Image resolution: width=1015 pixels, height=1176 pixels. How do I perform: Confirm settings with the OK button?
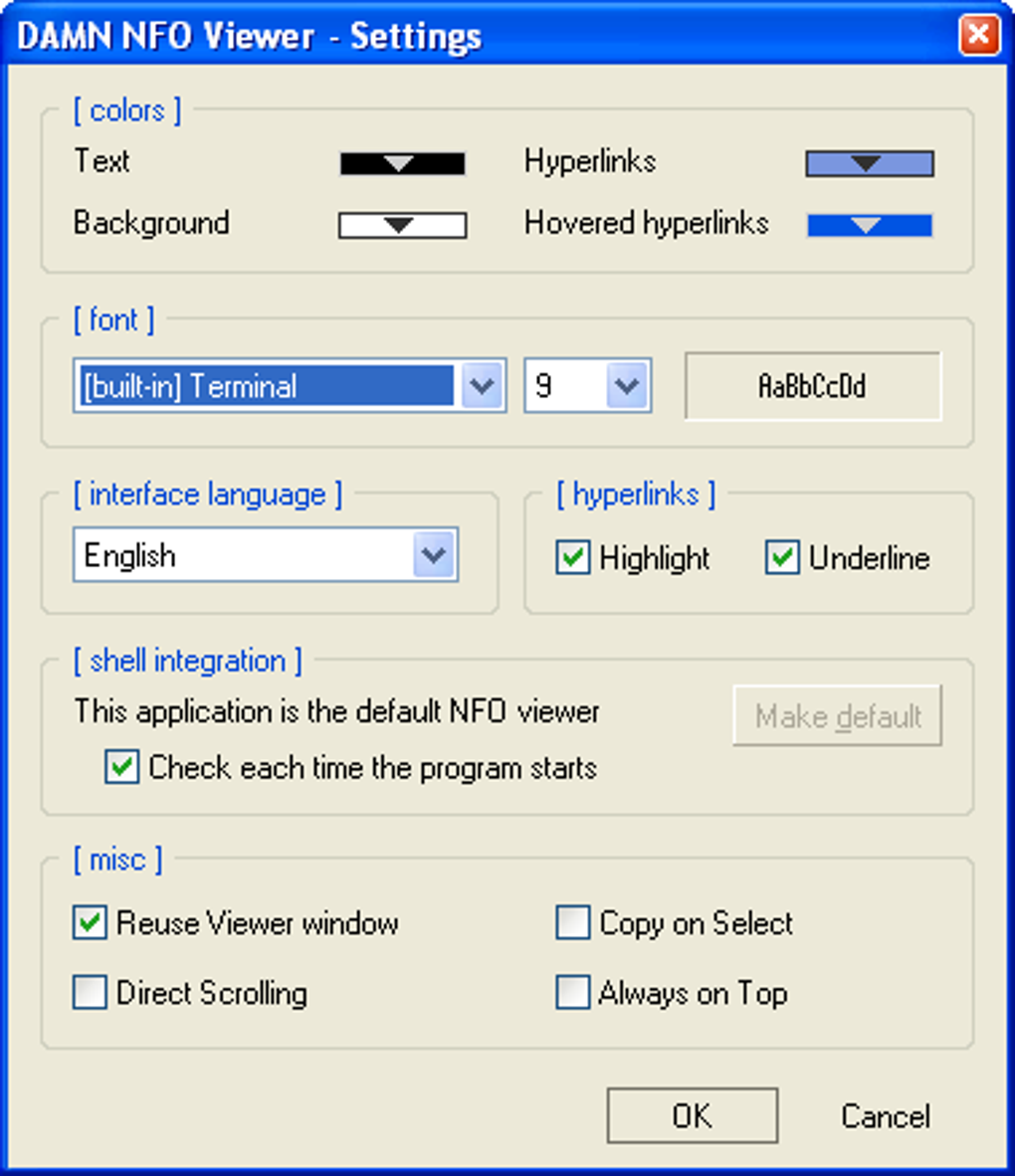point(692,1116)
